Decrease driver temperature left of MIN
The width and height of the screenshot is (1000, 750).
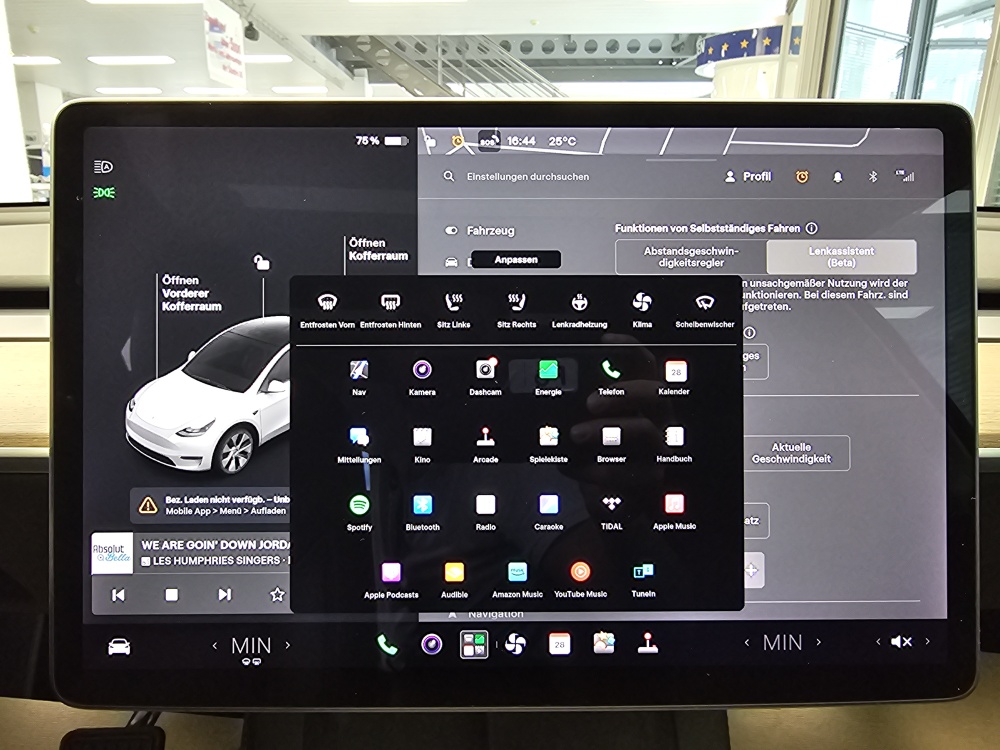(214, 645)
